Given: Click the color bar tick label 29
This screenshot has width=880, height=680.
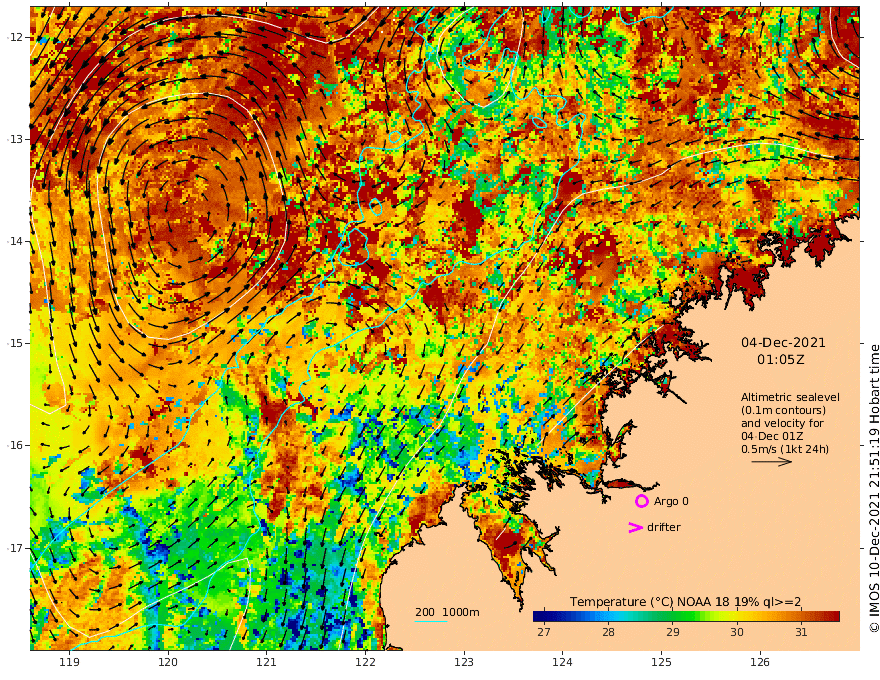Looking at the screenshot, I should pos(672,632).
